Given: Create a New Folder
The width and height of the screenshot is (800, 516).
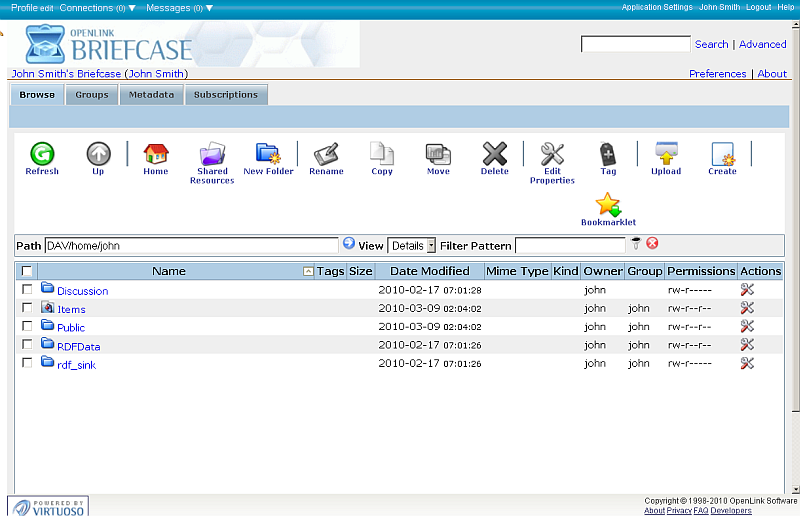Looking at the screenshot, I should (x=268, y=154).
